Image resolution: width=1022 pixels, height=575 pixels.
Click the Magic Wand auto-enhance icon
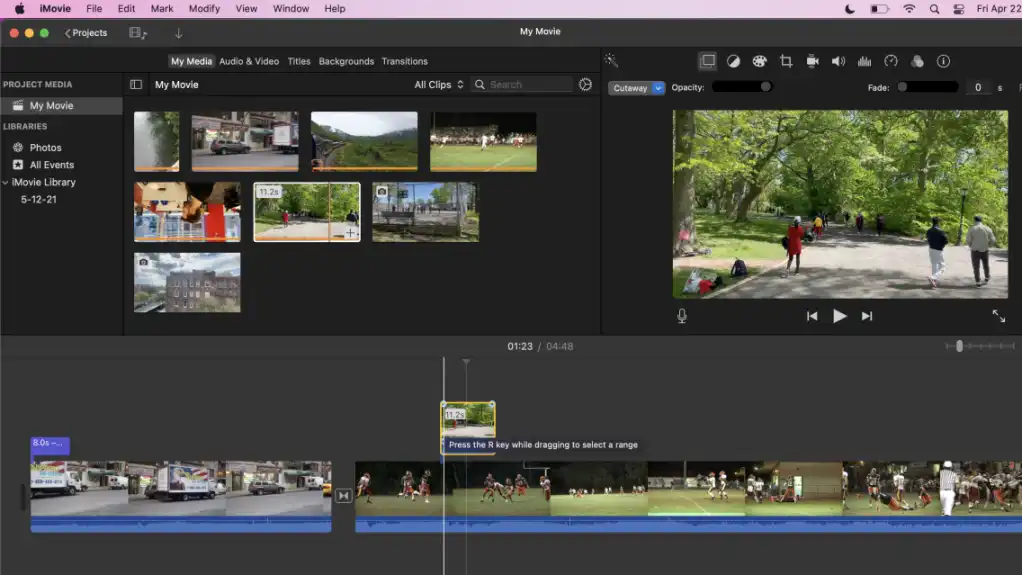(x=611, y=61)
